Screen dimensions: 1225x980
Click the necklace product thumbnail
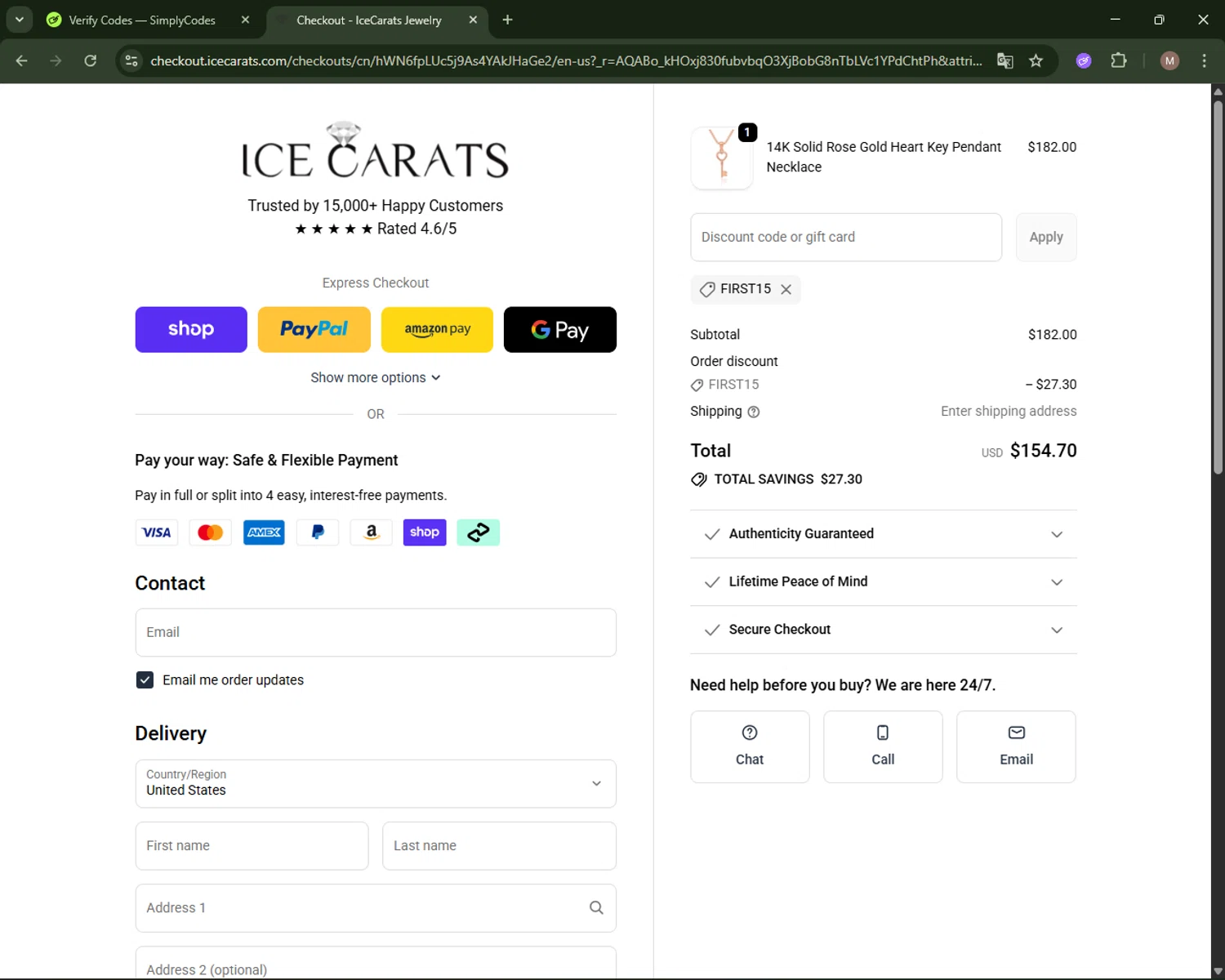pyautogui.click(x=722, y=158)
